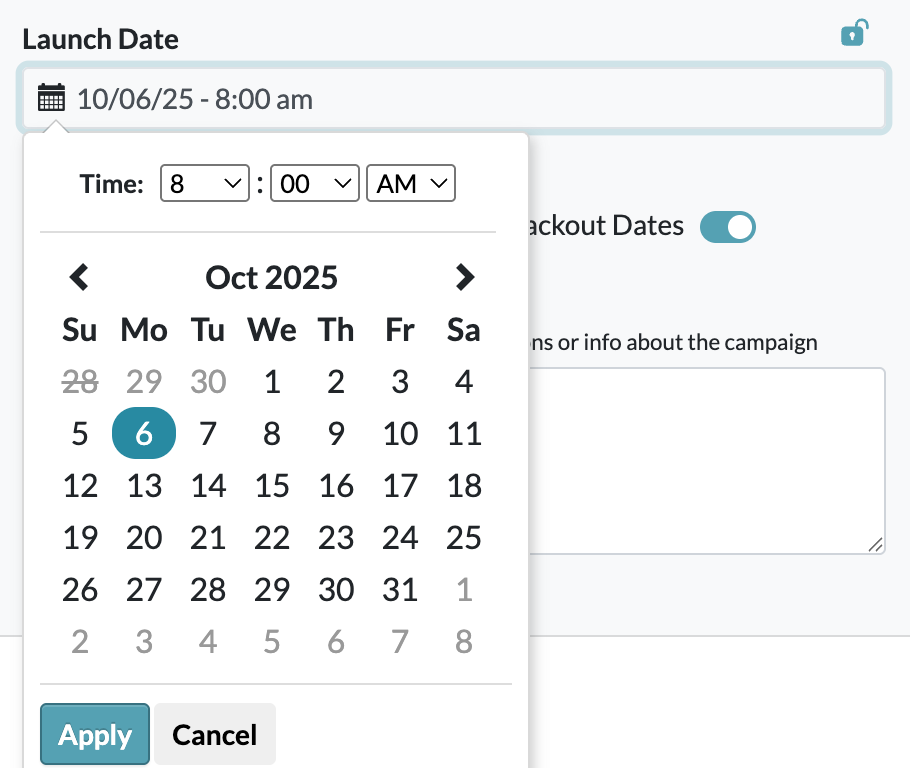Click the unlock padlock icon
The width and height of the screenshot is (910, 768).
coord(853,34)
